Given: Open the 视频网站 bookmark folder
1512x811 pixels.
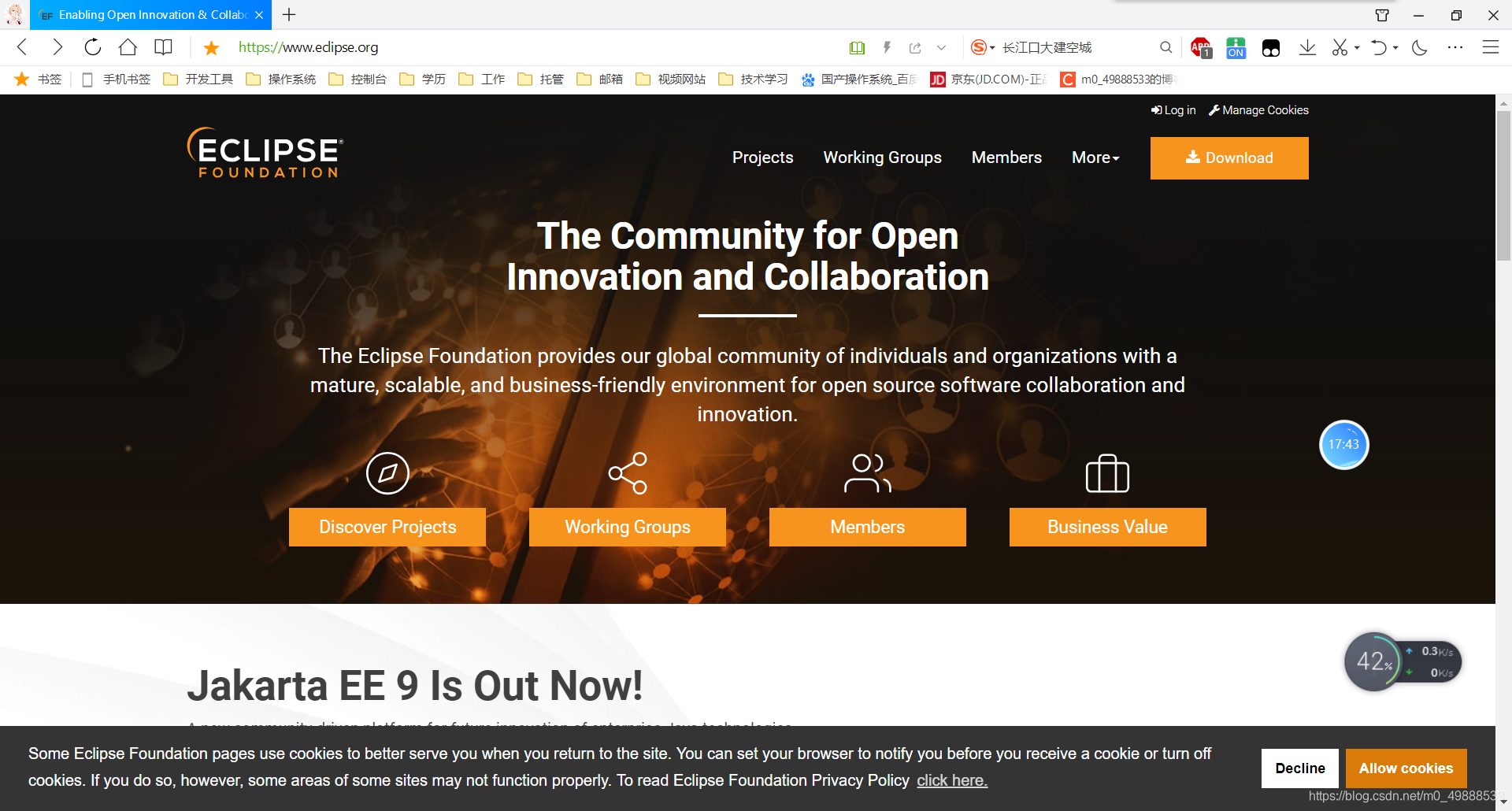Looking at the screenshot, I should (x=671, y=80).
